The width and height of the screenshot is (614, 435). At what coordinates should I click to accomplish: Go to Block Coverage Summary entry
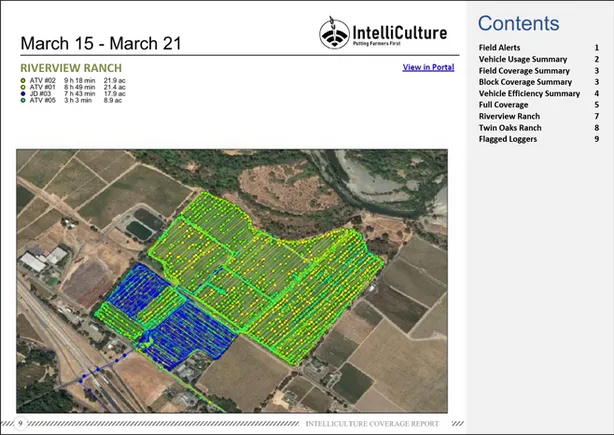[525, 82]
